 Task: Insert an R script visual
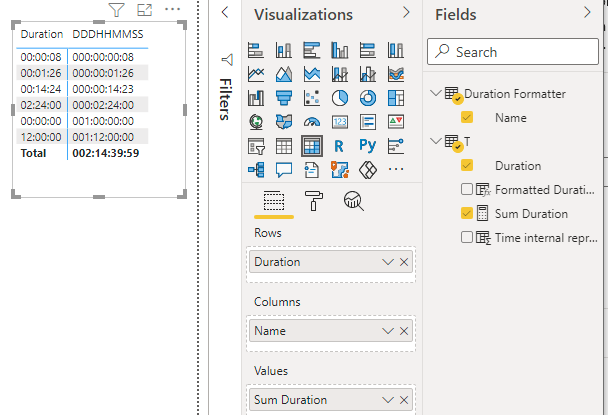point(340,146)
